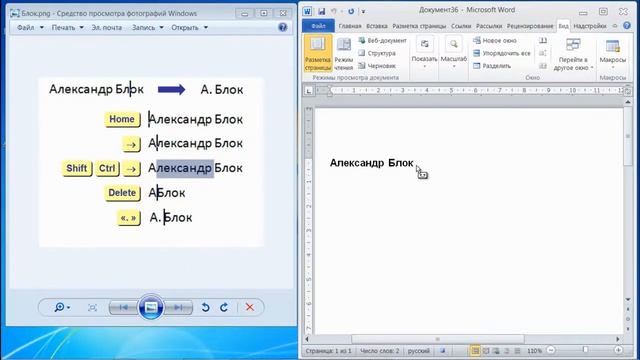Select the Разметка страницы view mode button
Viewport: 640px width, 360px height.
[x=318, y=53]
